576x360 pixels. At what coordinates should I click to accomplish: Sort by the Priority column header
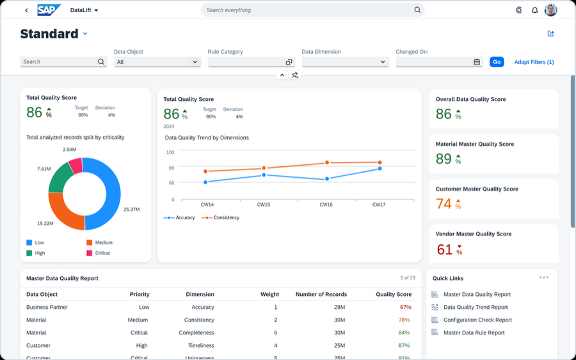tap(140, 294)
